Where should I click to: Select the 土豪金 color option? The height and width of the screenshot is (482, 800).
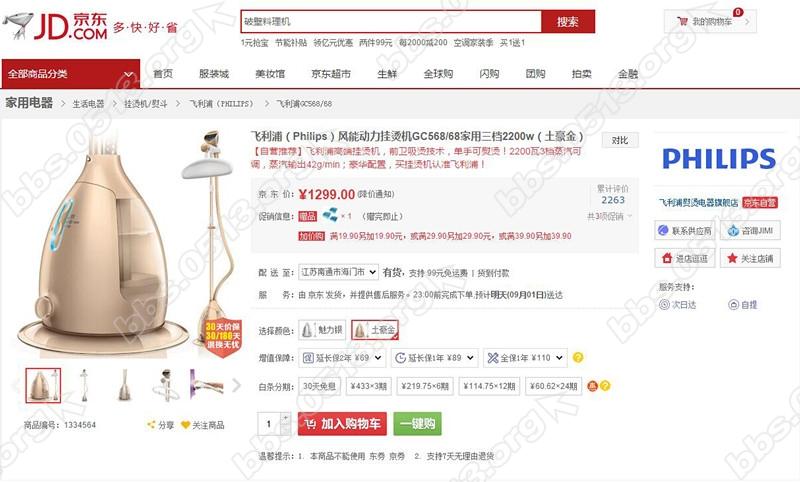[x=375, y=330]
